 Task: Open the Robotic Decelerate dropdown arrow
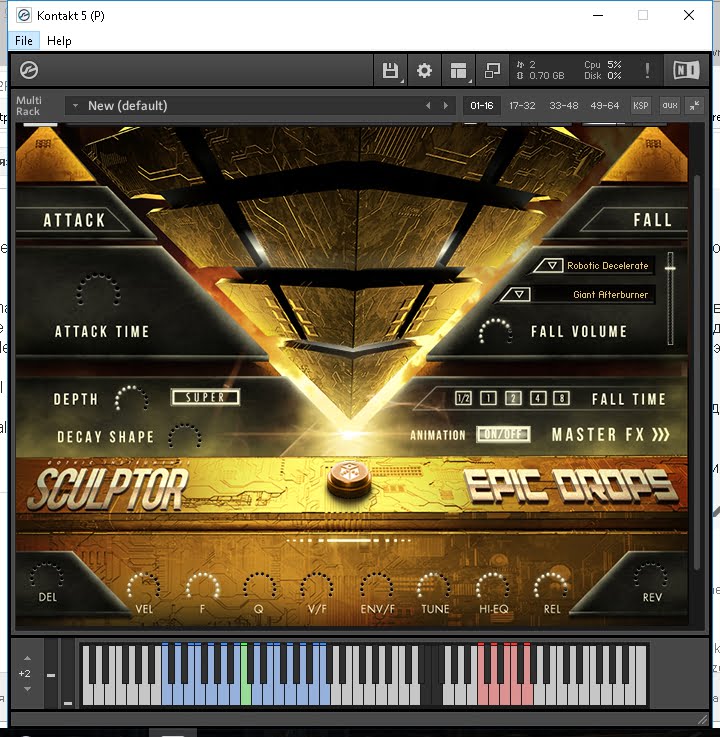(548, 266)
